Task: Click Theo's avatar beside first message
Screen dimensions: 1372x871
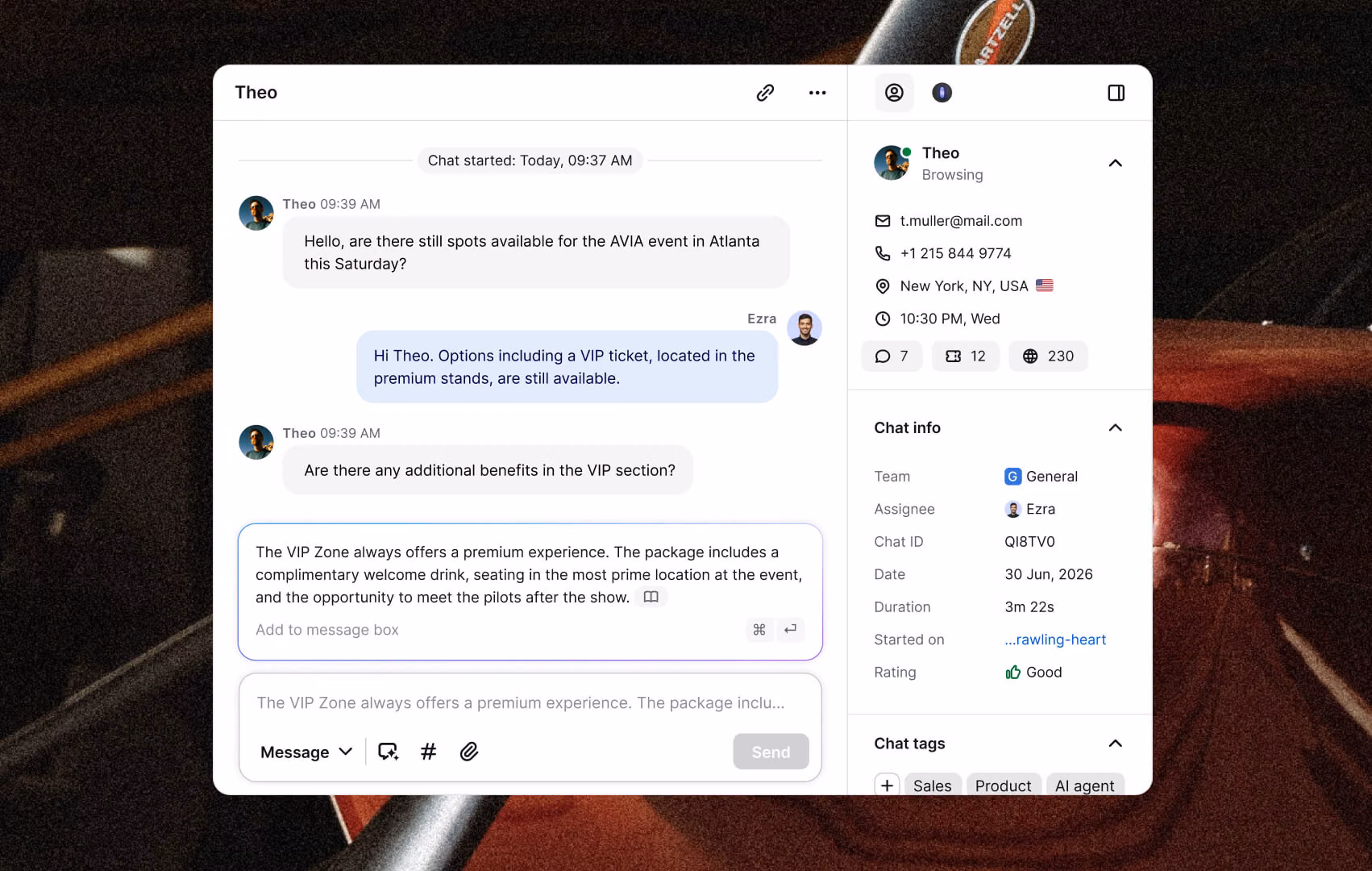Action: (x=256, y=214)
